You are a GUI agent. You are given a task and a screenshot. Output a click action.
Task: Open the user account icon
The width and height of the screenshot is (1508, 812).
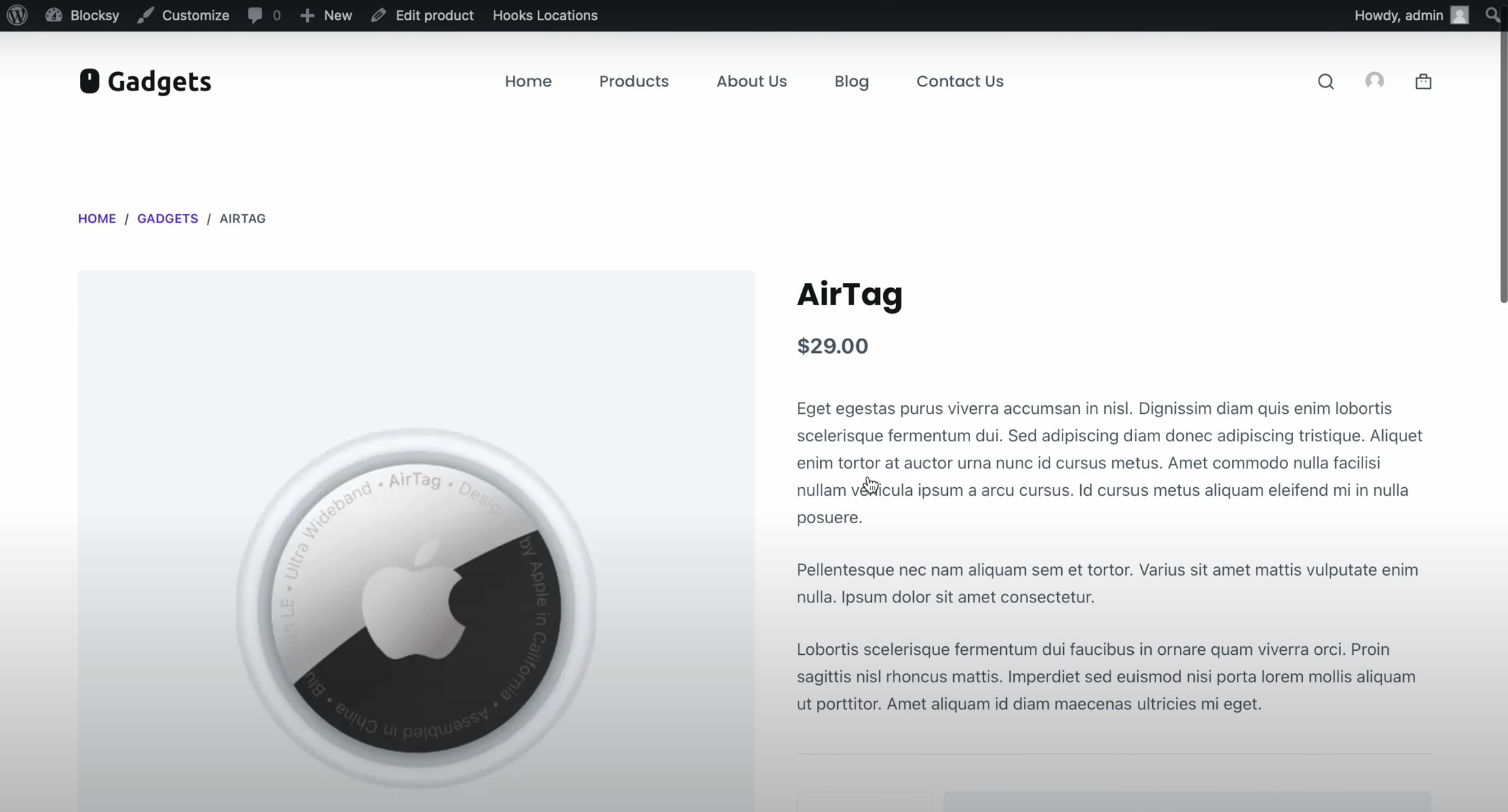[1374, 81]
